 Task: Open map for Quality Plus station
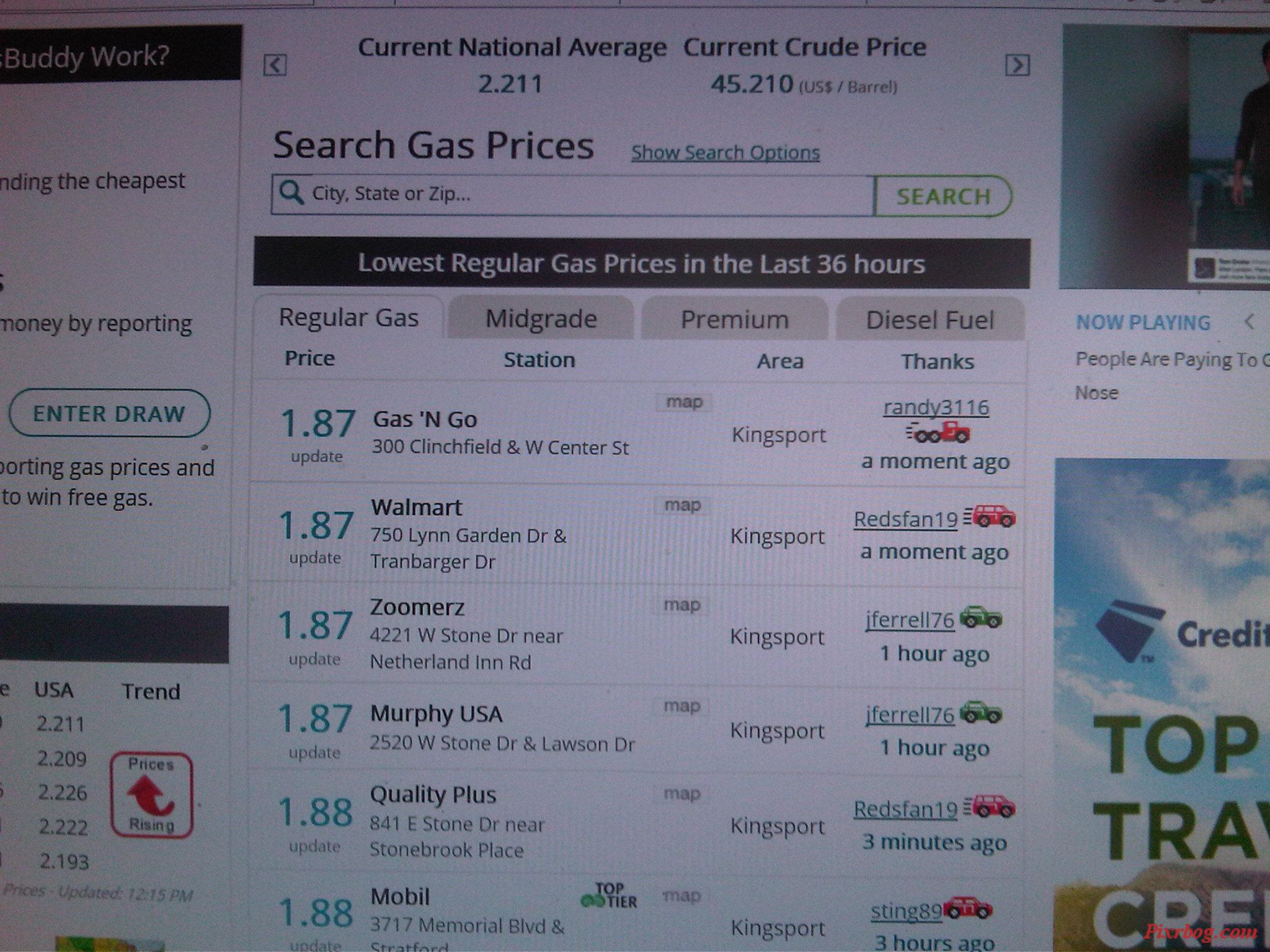682,793
